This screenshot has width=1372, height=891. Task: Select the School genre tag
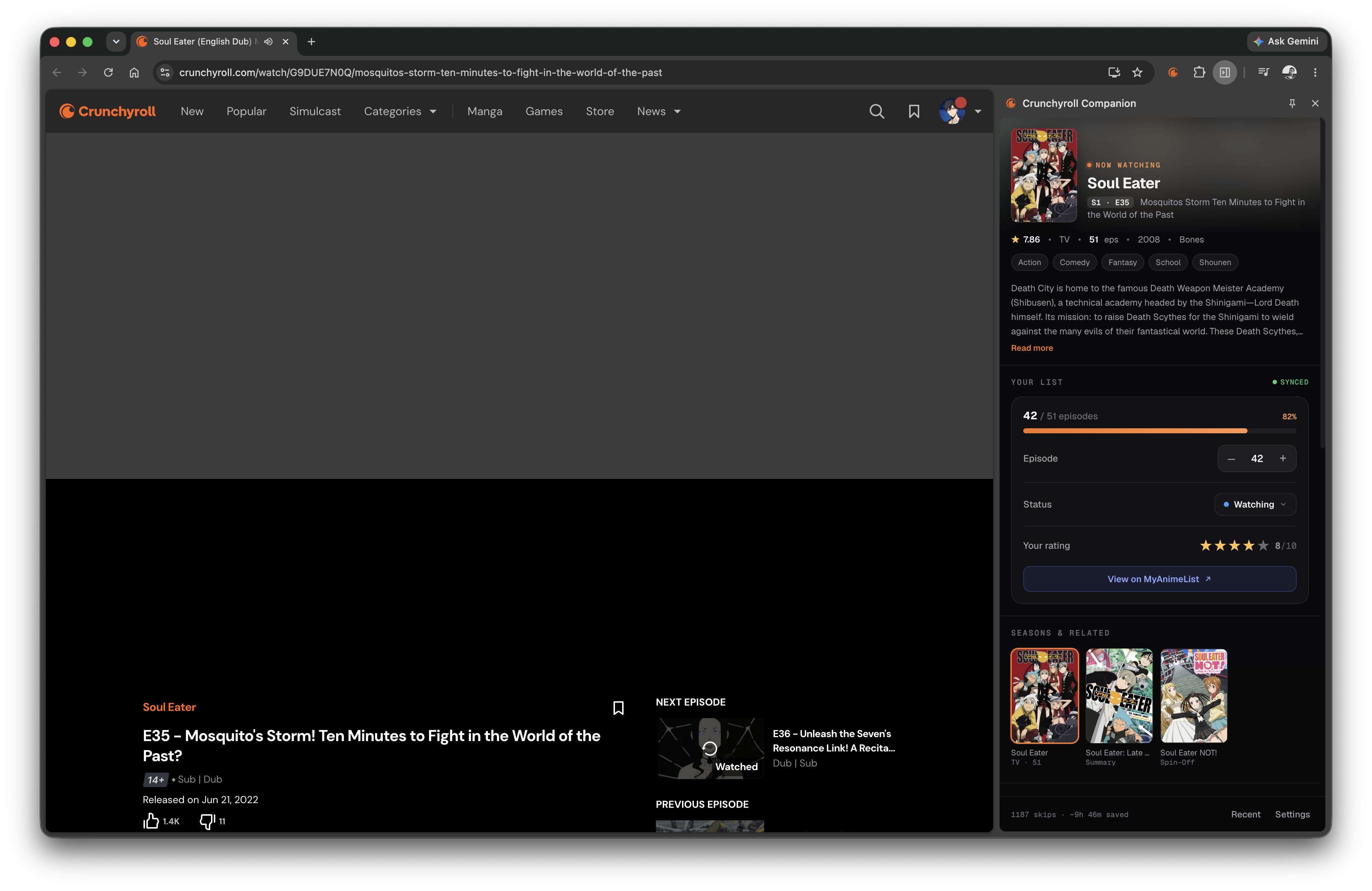[1167, 262]
